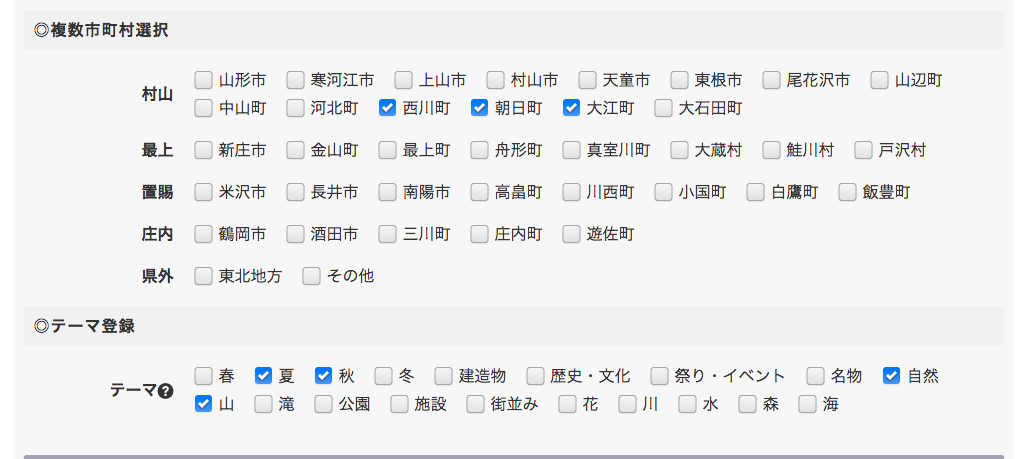Select the その他 checkbox
The image size is (1026, 459).
click(311, 275)
